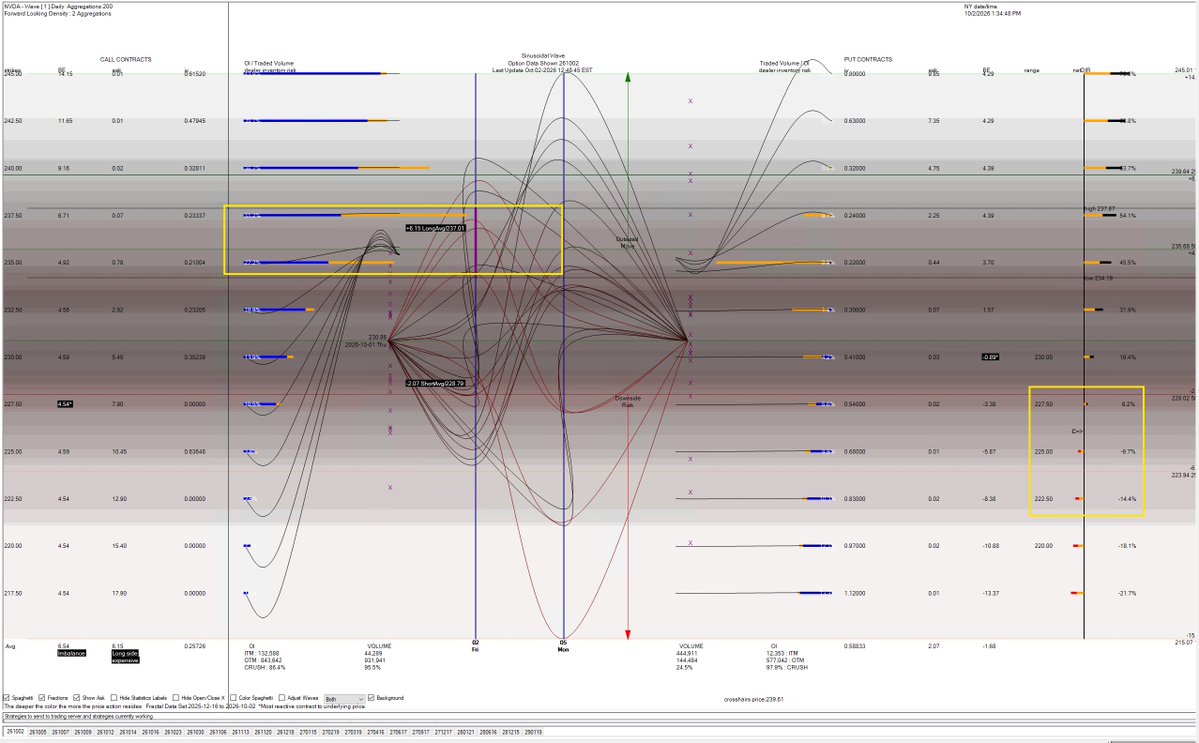Switch to the 261106 tab

click(218, 732)
